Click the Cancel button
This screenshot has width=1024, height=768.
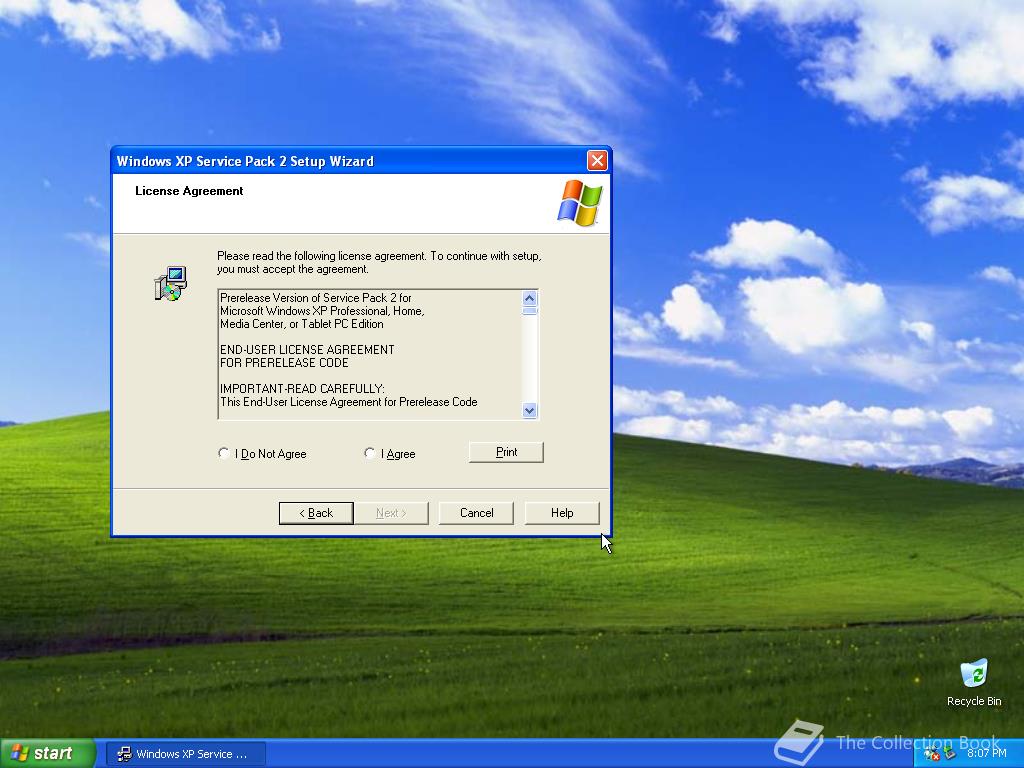(x=476, y=513)
